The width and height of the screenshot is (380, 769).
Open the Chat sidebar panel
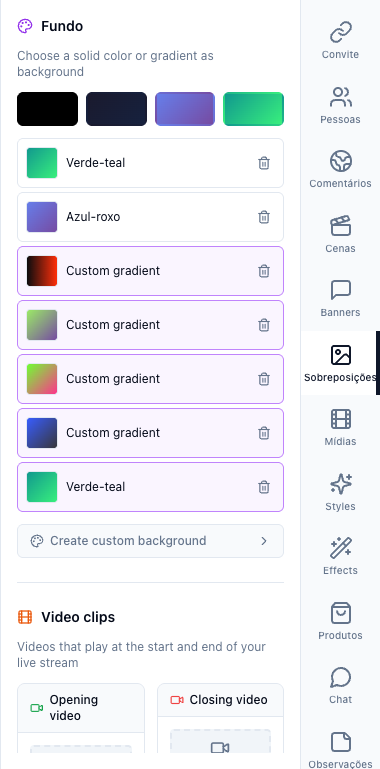(x=340, y=685)
